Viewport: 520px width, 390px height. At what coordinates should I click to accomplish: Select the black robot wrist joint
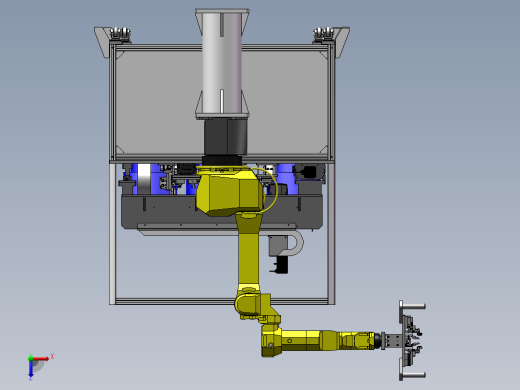tap(378, 341)
